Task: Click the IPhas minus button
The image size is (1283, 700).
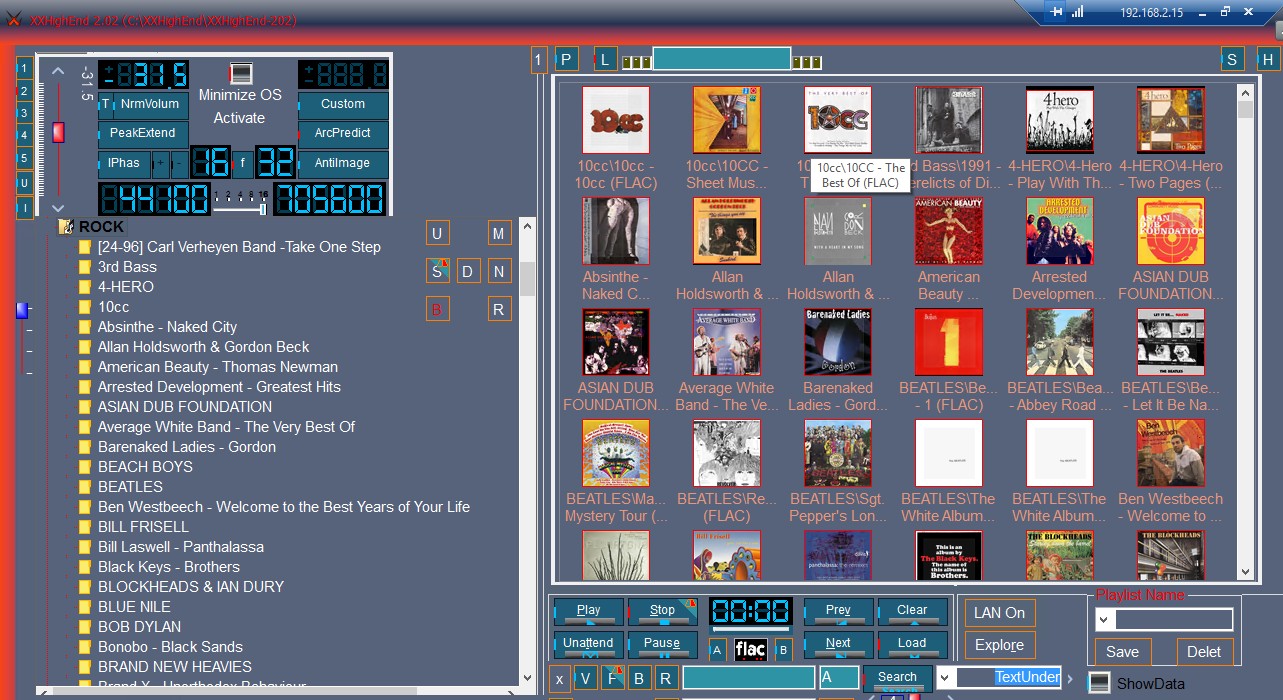Action: pos(178,163)
